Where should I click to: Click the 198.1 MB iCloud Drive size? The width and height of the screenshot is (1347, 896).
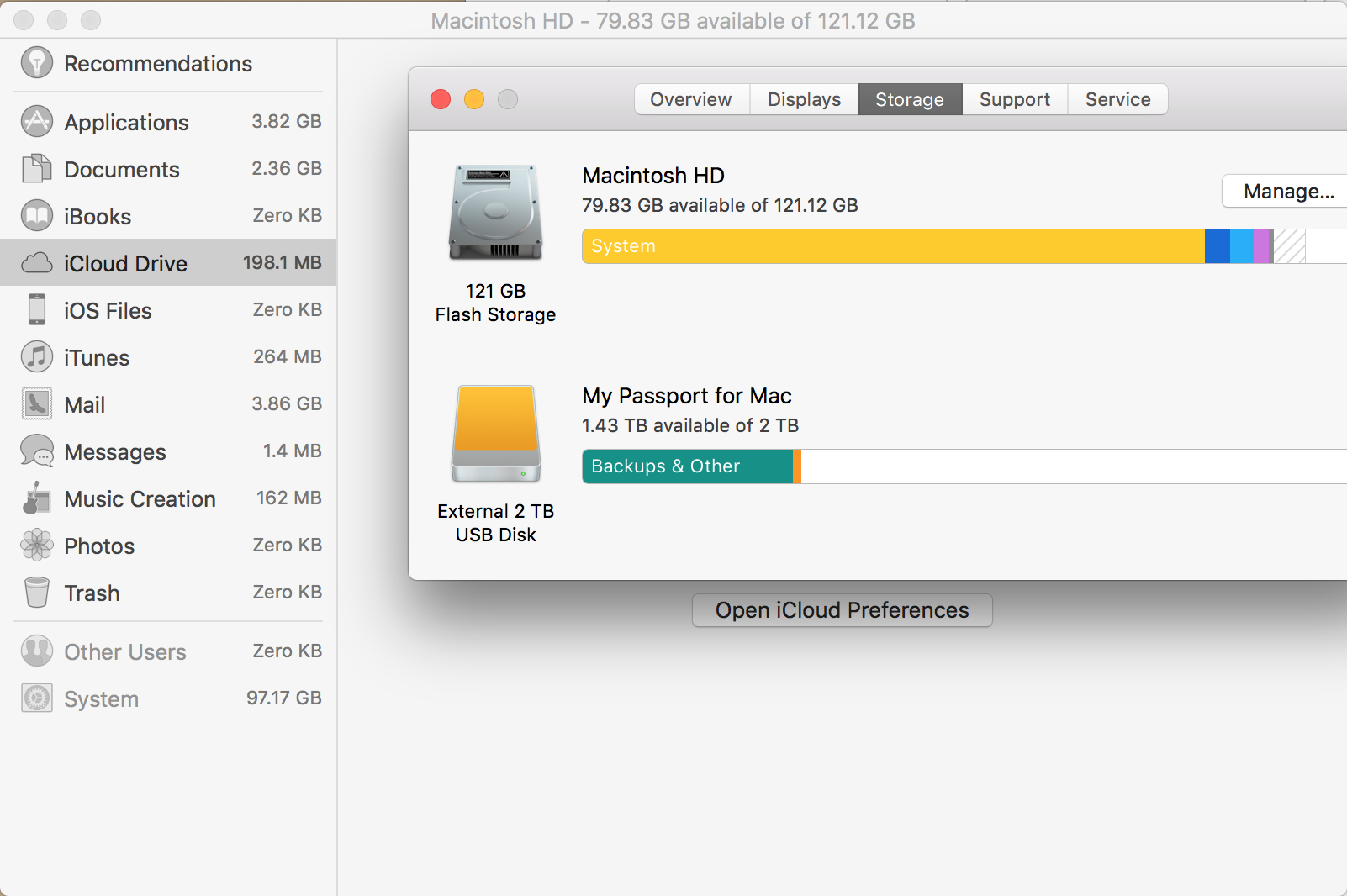tap(283, 262)
